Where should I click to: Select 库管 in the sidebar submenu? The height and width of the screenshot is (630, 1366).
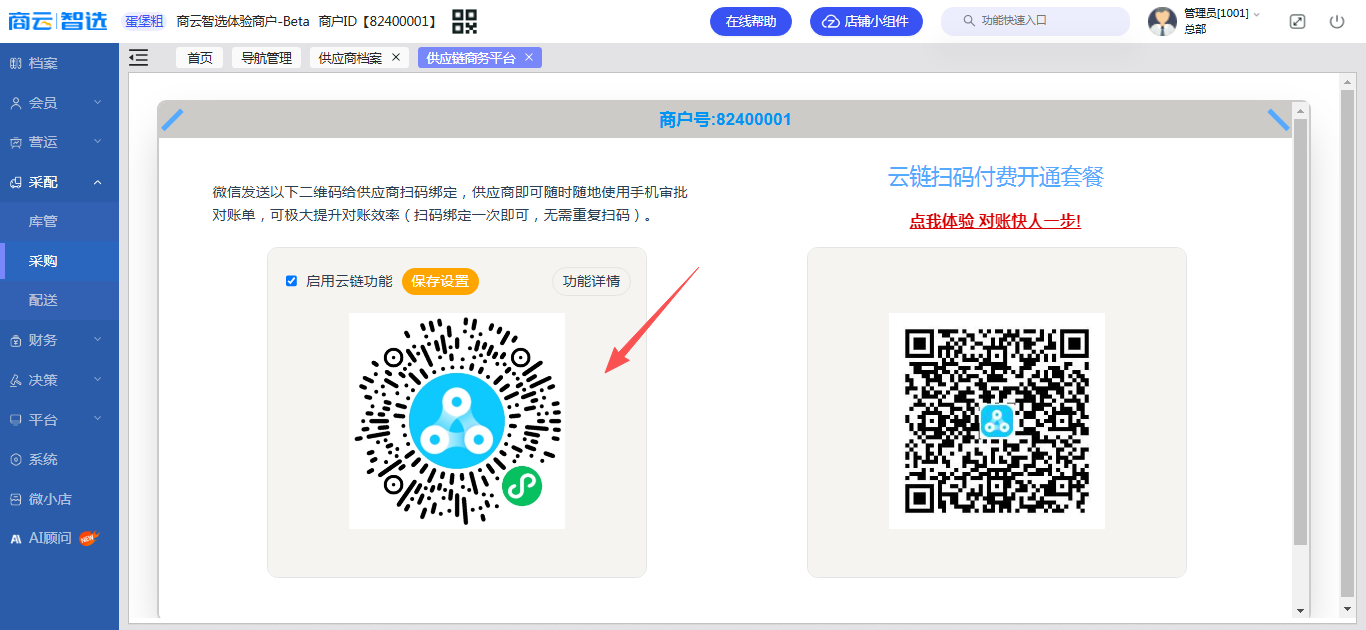click(43, 221)
